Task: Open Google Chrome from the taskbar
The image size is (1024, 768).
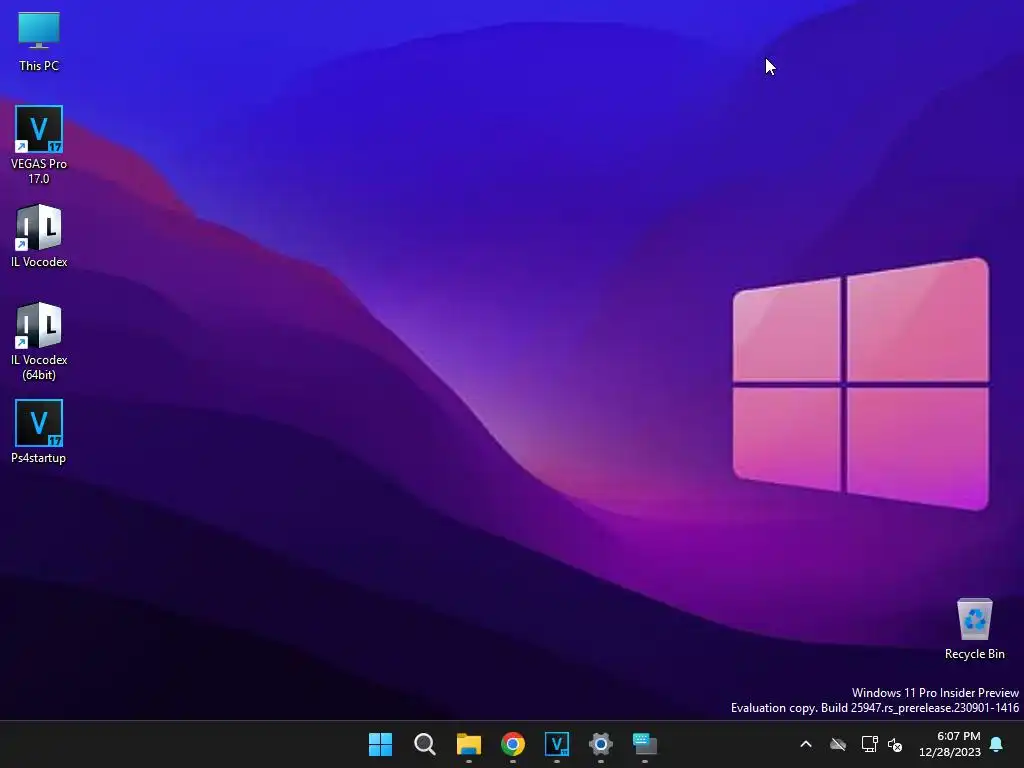Action: tap(513, 744)
